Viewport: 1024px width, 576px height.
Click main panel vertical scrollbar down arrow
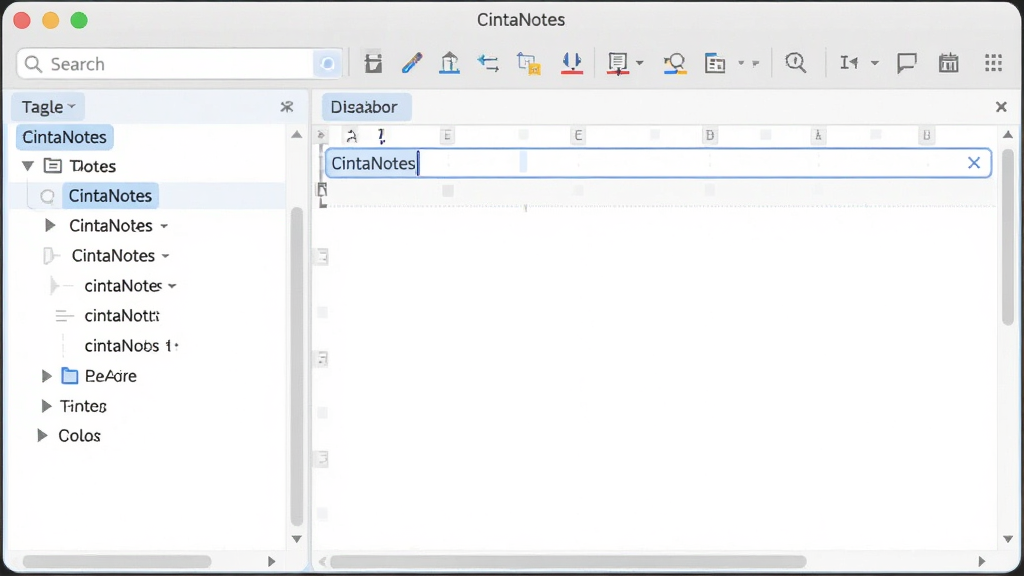point(1008,539)
